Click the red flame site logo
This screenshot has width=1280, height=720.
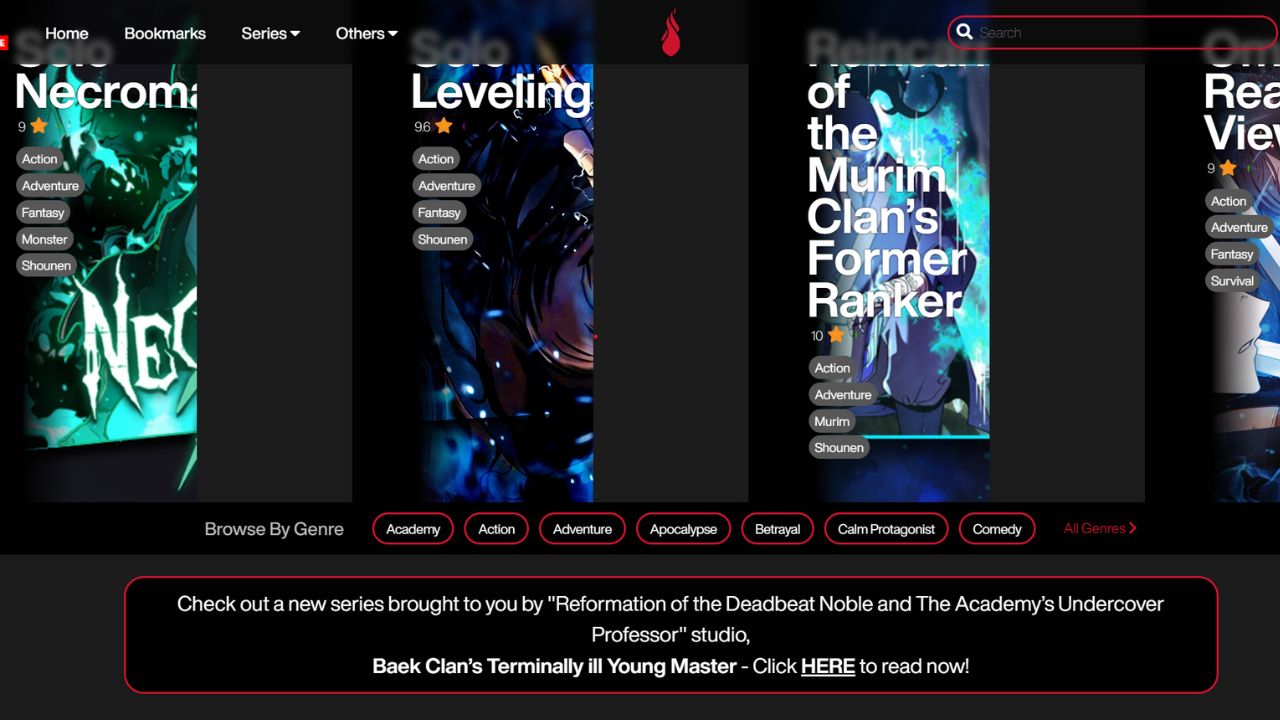(670, 33)
